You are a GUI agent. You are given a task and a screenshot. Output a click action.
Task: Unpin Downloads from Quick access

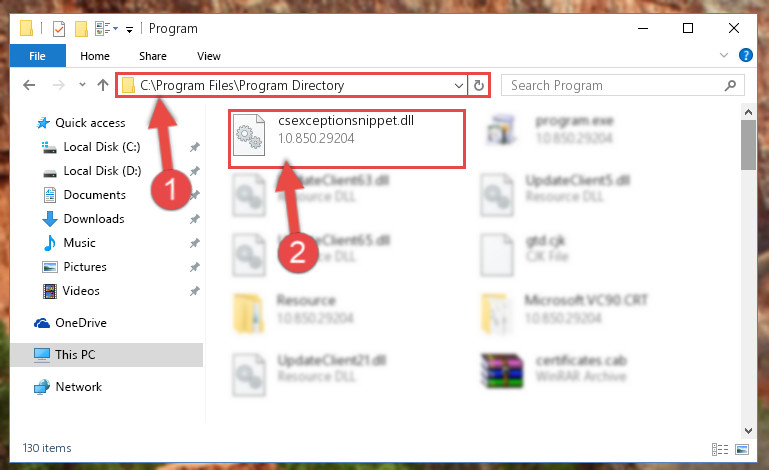click(195, 219)
